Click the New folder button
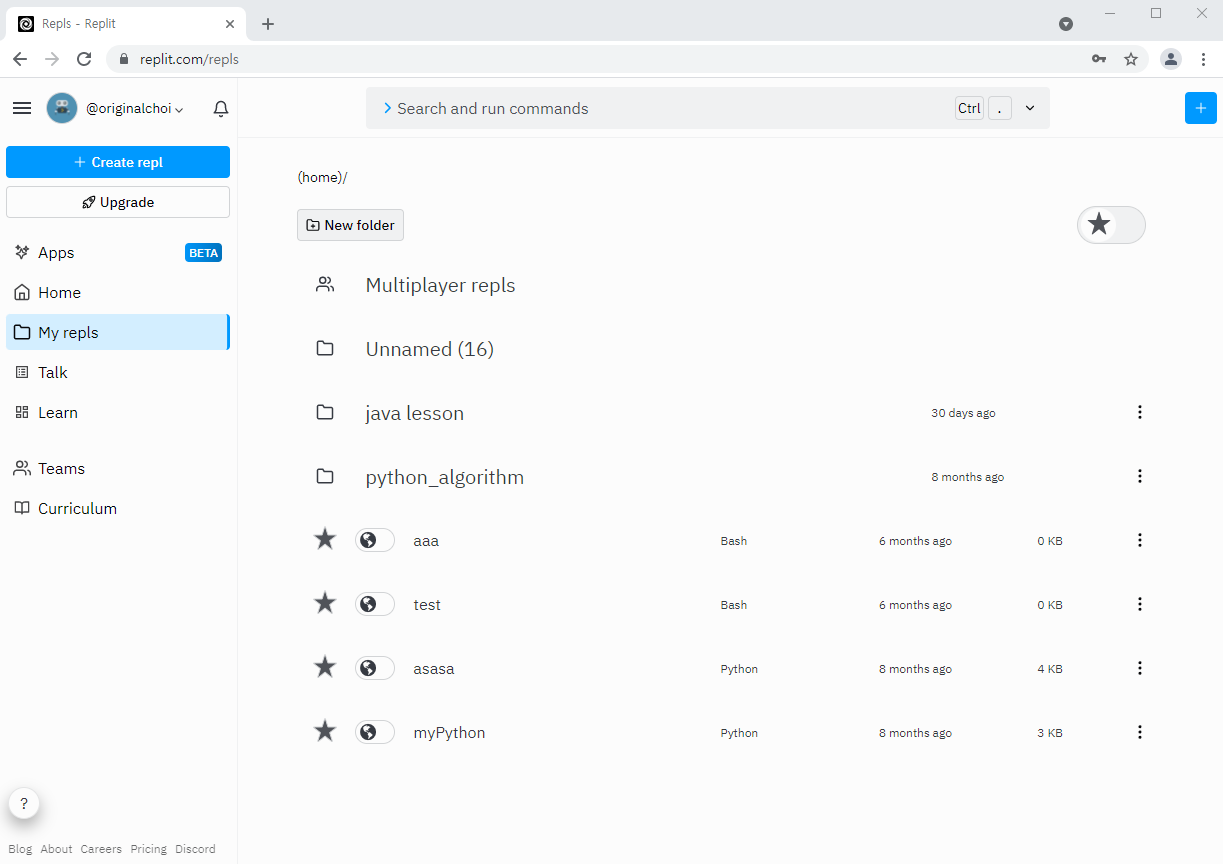Viewport: 1223px width, 864px height. 350,225
